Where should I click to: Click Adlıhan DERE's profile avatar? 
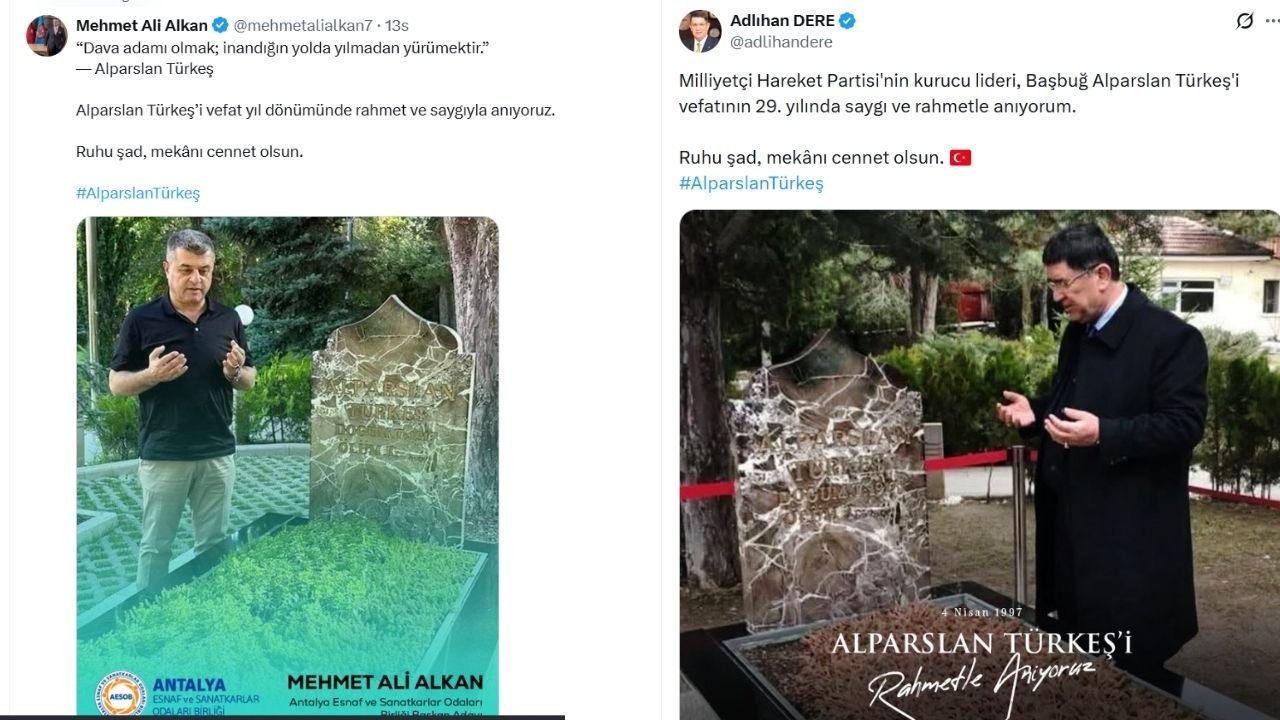point(699,31)
